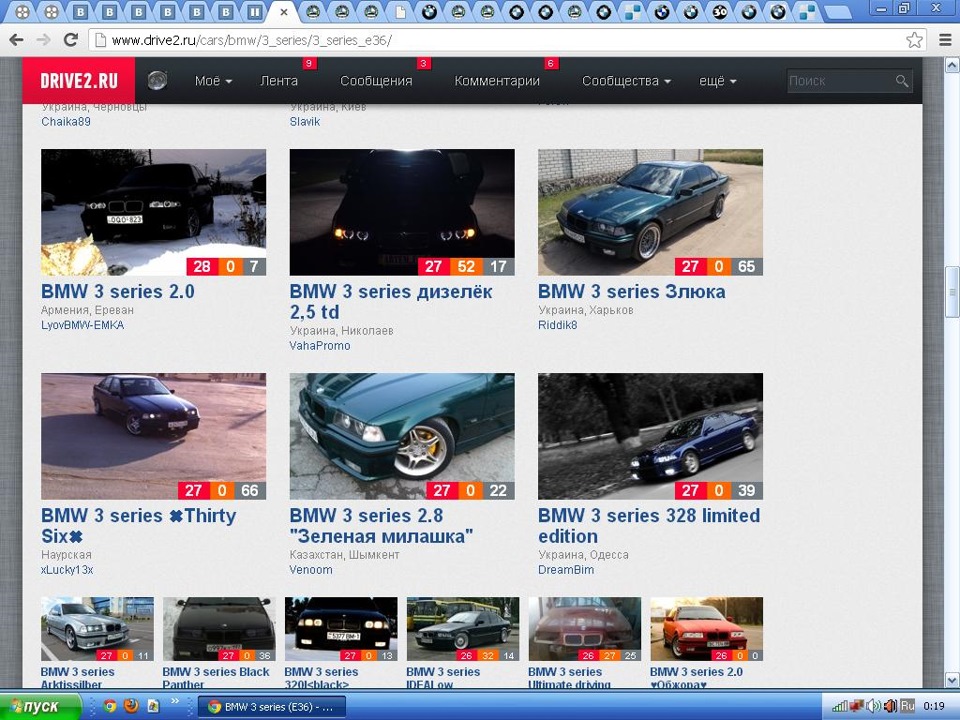Click the network signal tray icon
This screenshot has height=720, width=960.
point(839,707)
